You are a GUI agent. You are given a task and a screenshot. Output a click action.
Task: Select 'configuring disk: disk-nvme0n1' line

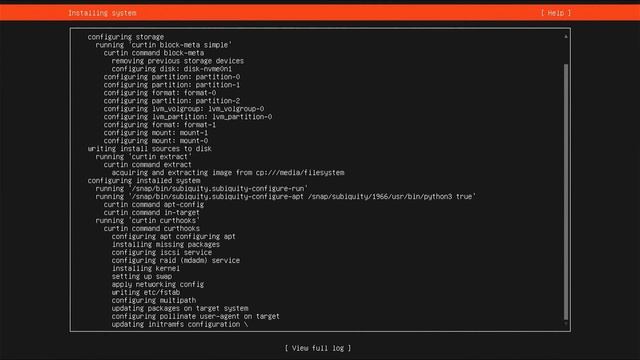(x=172, y=69)
